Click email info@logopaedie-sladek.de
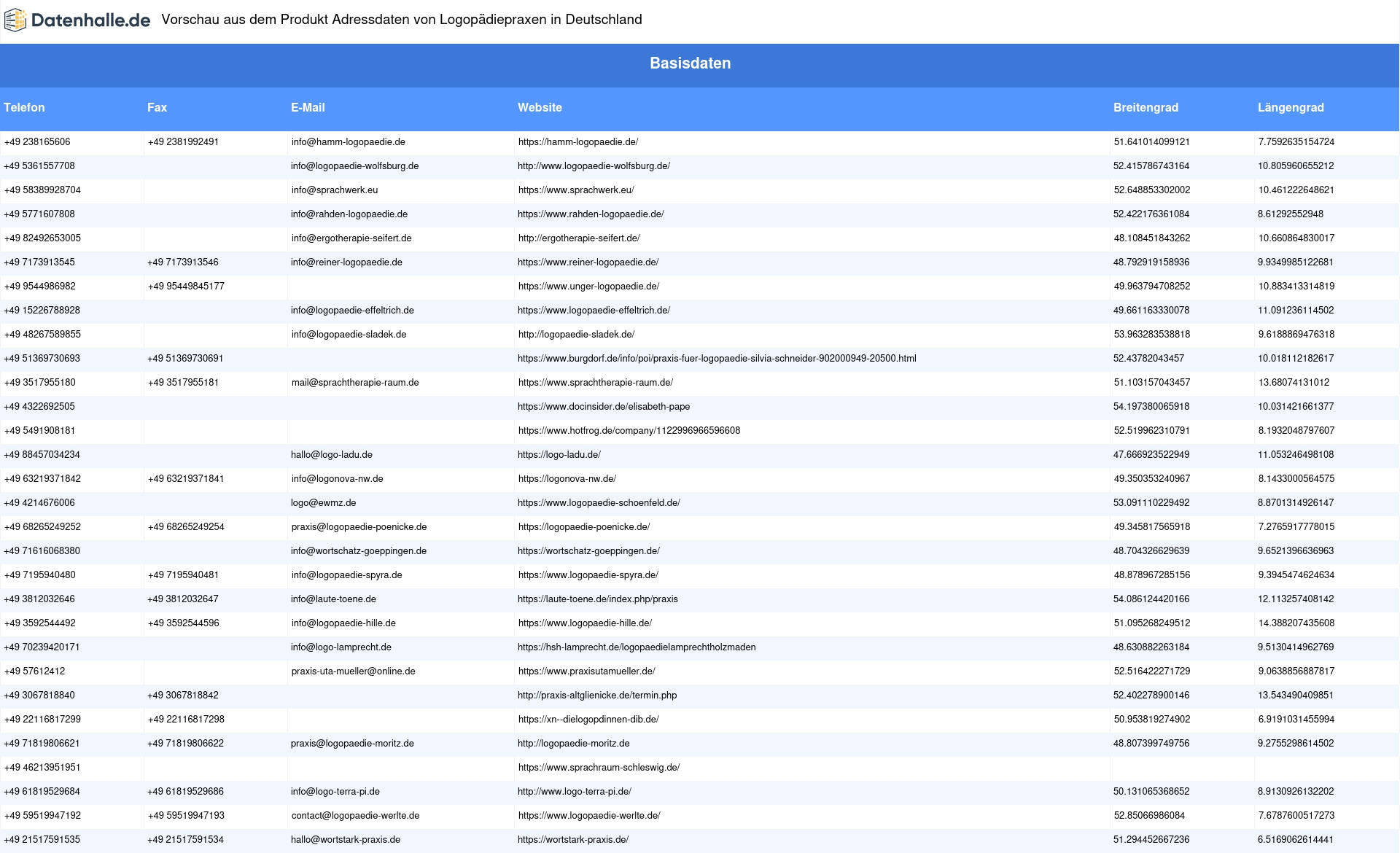Image resolution: width=1400 pixels, height=853 pixels. click(x=349, y=335)
